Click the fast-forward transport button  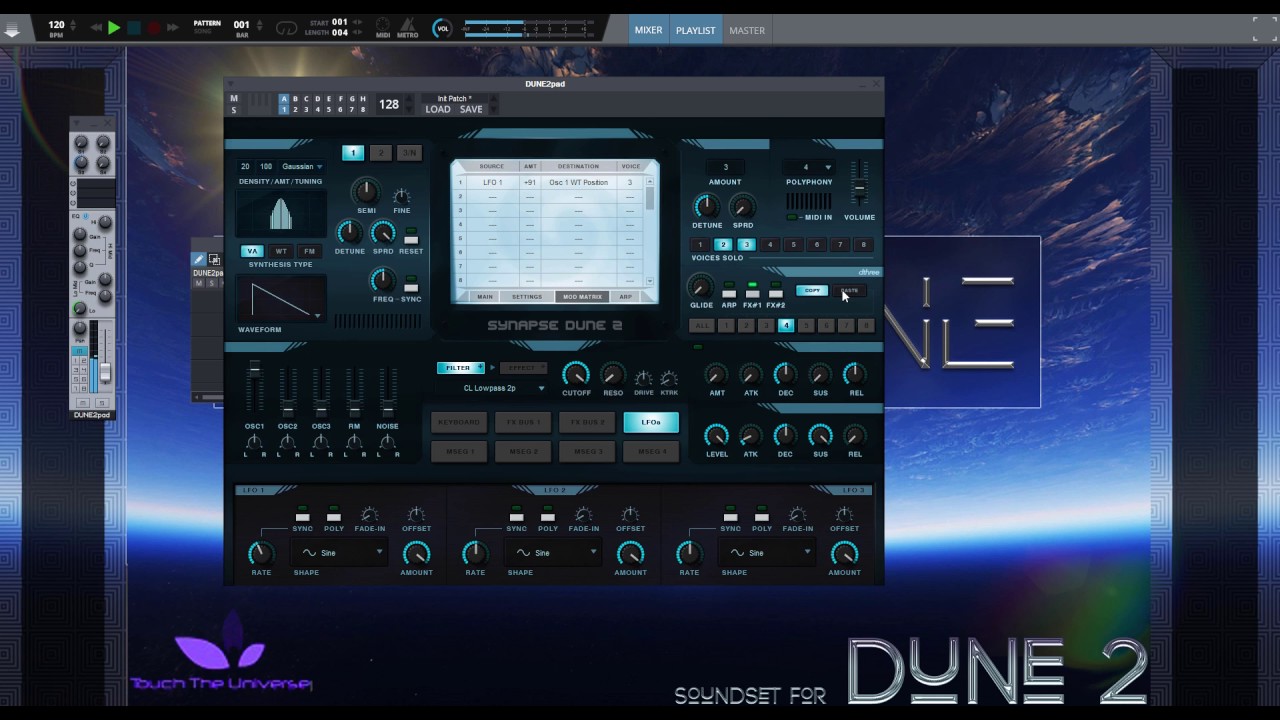(172, 28)
